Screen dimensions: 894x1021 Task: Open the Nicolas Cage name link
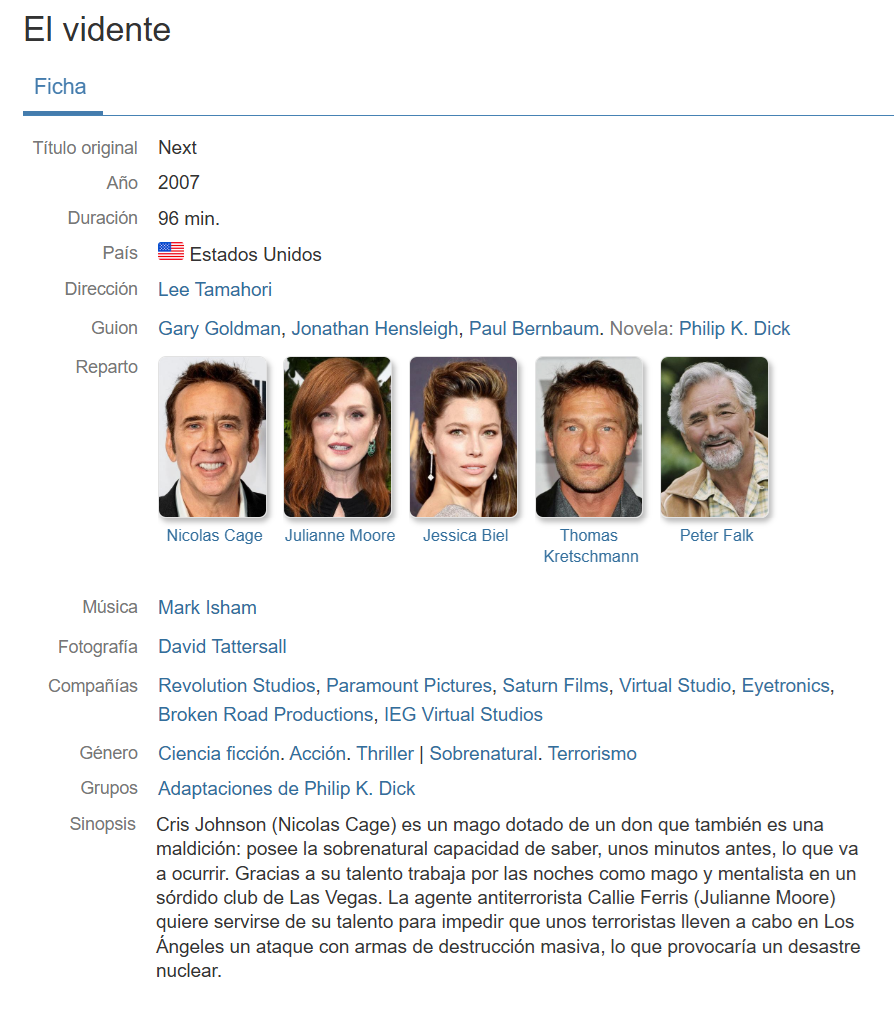coord(214,535)
